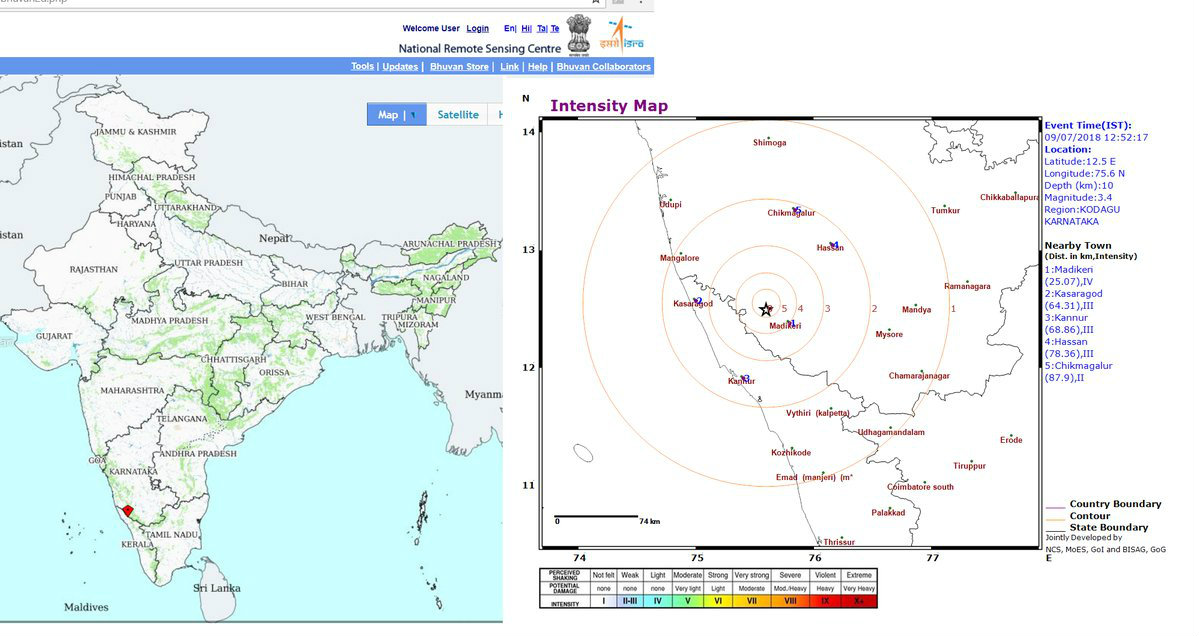This screenshot has height=636, width=1199.
Task: Click the Chamarajanagar town label
Action: (919, 376)
